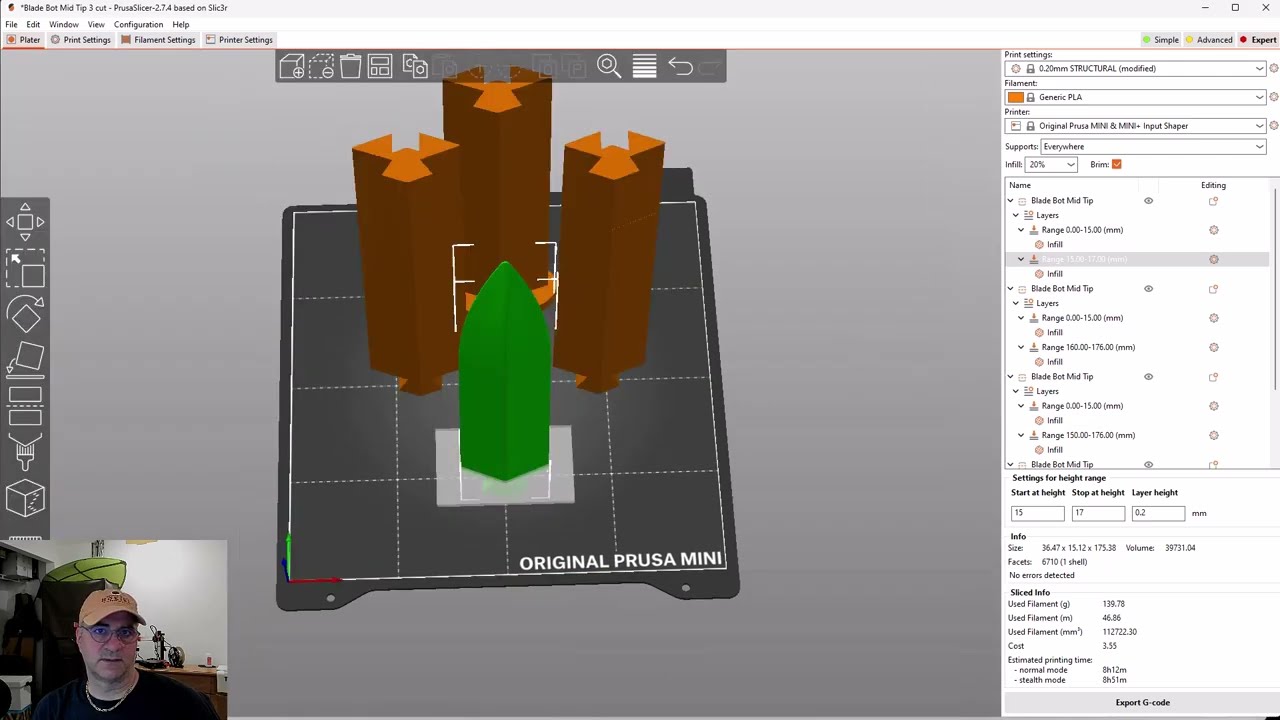Click the Name column header
The height and width of the screenshot is (720, 1280).
[x=1020, y=185]
